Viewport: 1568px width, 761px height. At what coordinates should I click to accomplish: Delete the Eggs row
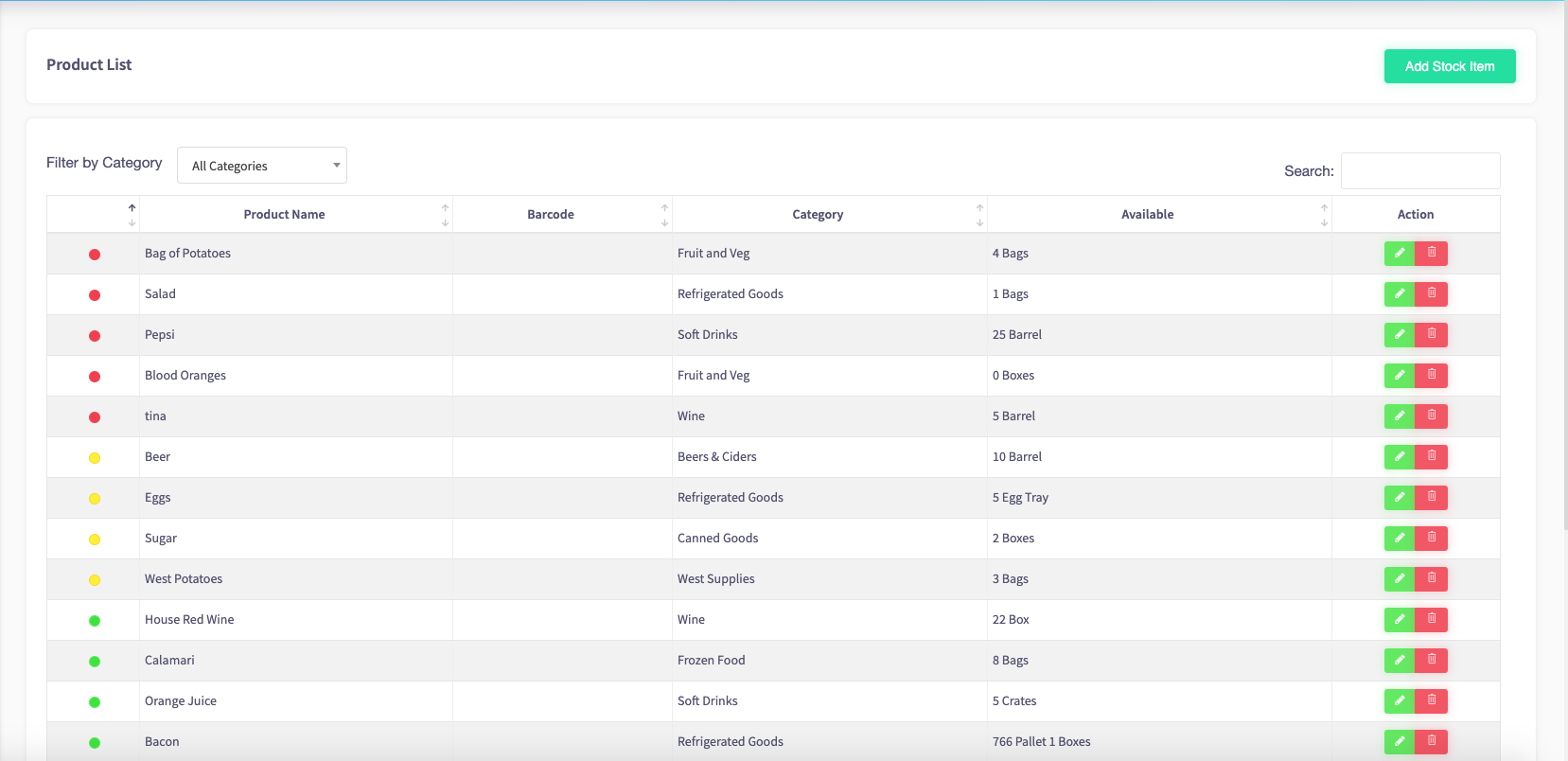pos(1432,498)
